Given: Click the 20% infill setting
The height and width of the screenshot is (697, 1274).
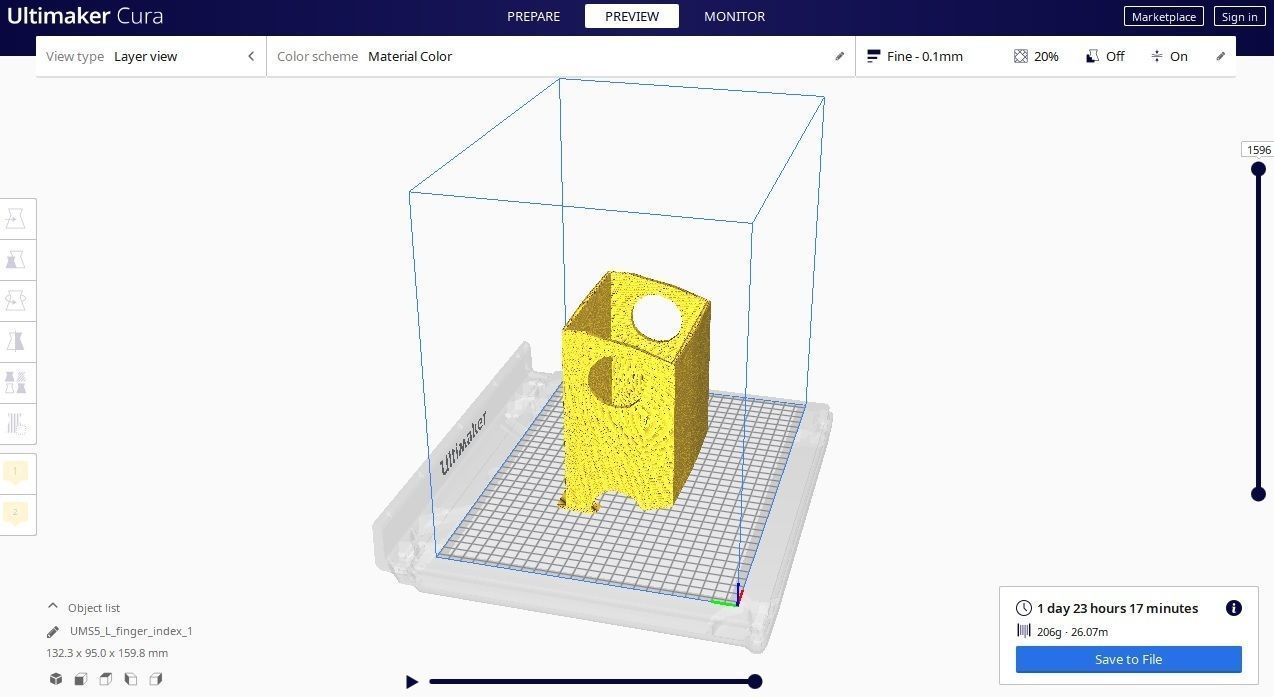Looking at the screenshot, I should pos(1036,56).
